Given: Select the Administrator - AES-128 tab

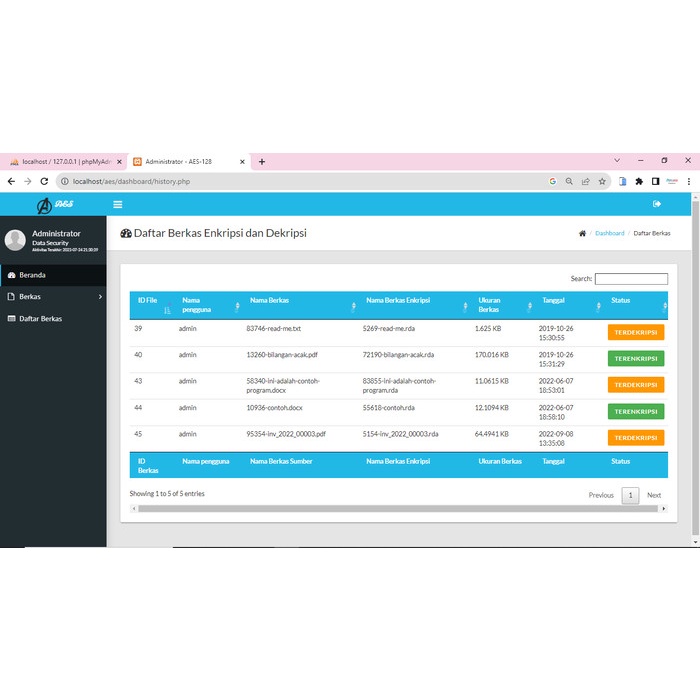Looking at the screenshot, I should pos(188,162).
